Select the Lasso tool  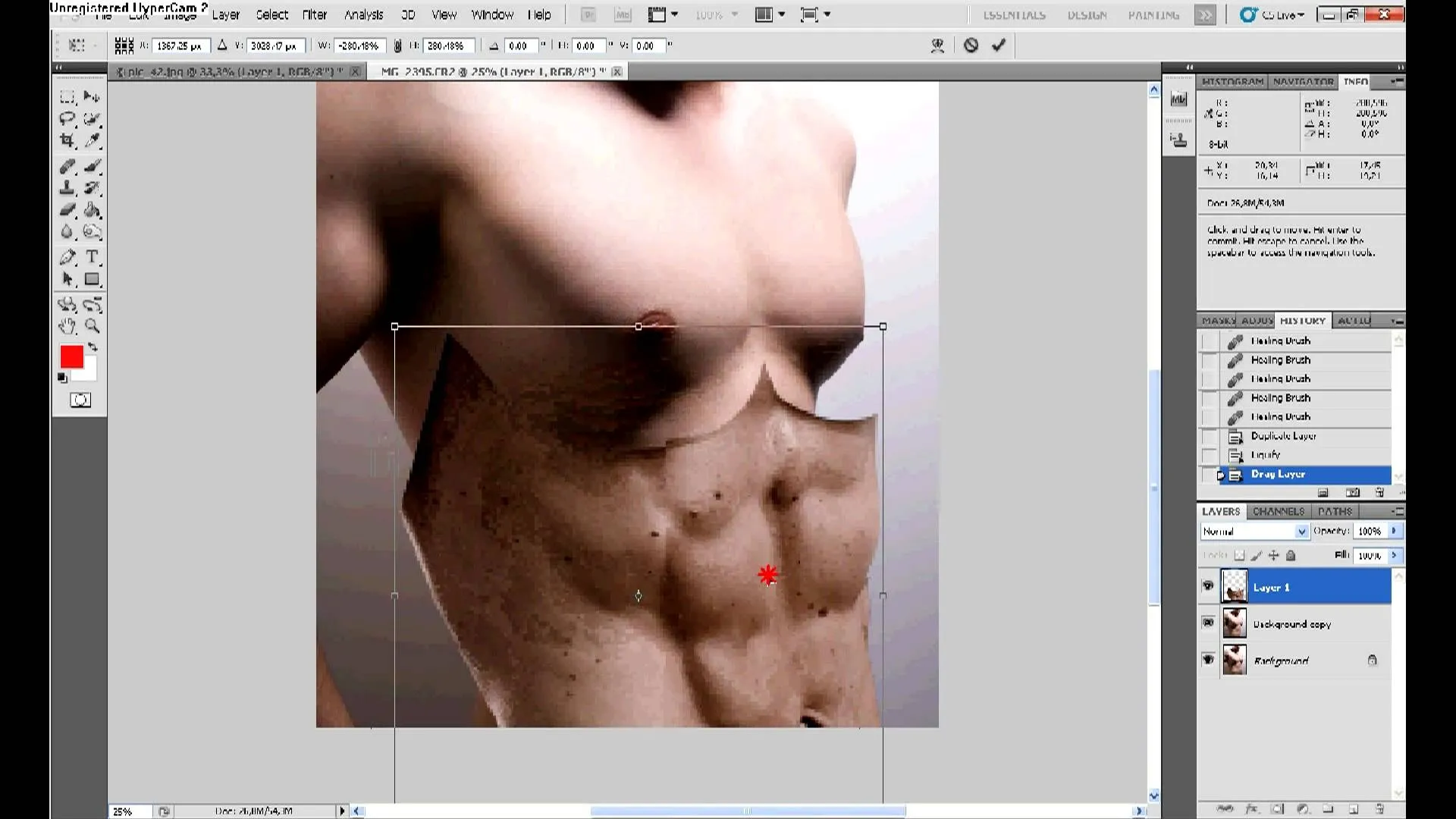67,119
